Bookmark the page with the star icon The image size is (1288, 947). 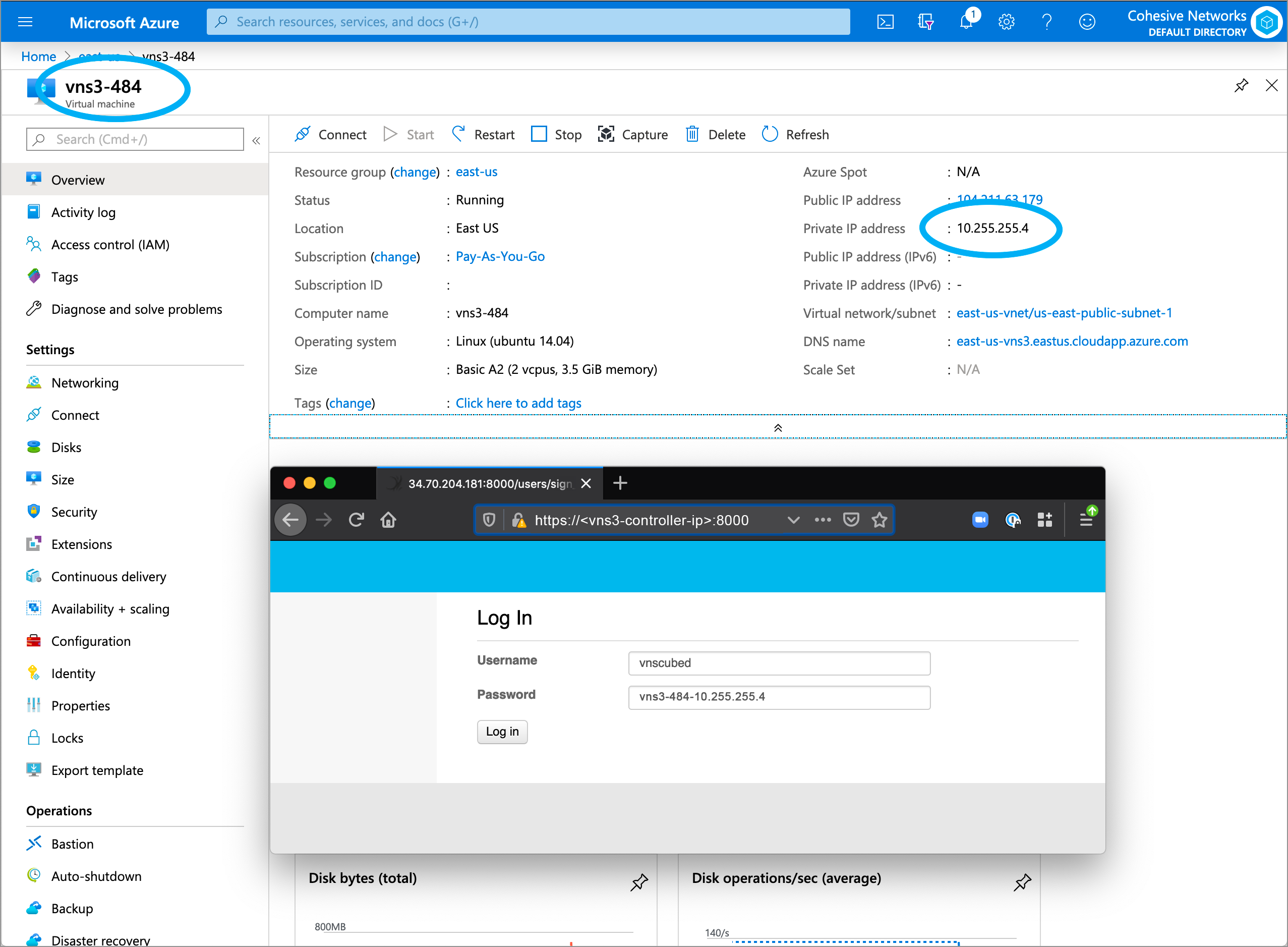(879, 519)
